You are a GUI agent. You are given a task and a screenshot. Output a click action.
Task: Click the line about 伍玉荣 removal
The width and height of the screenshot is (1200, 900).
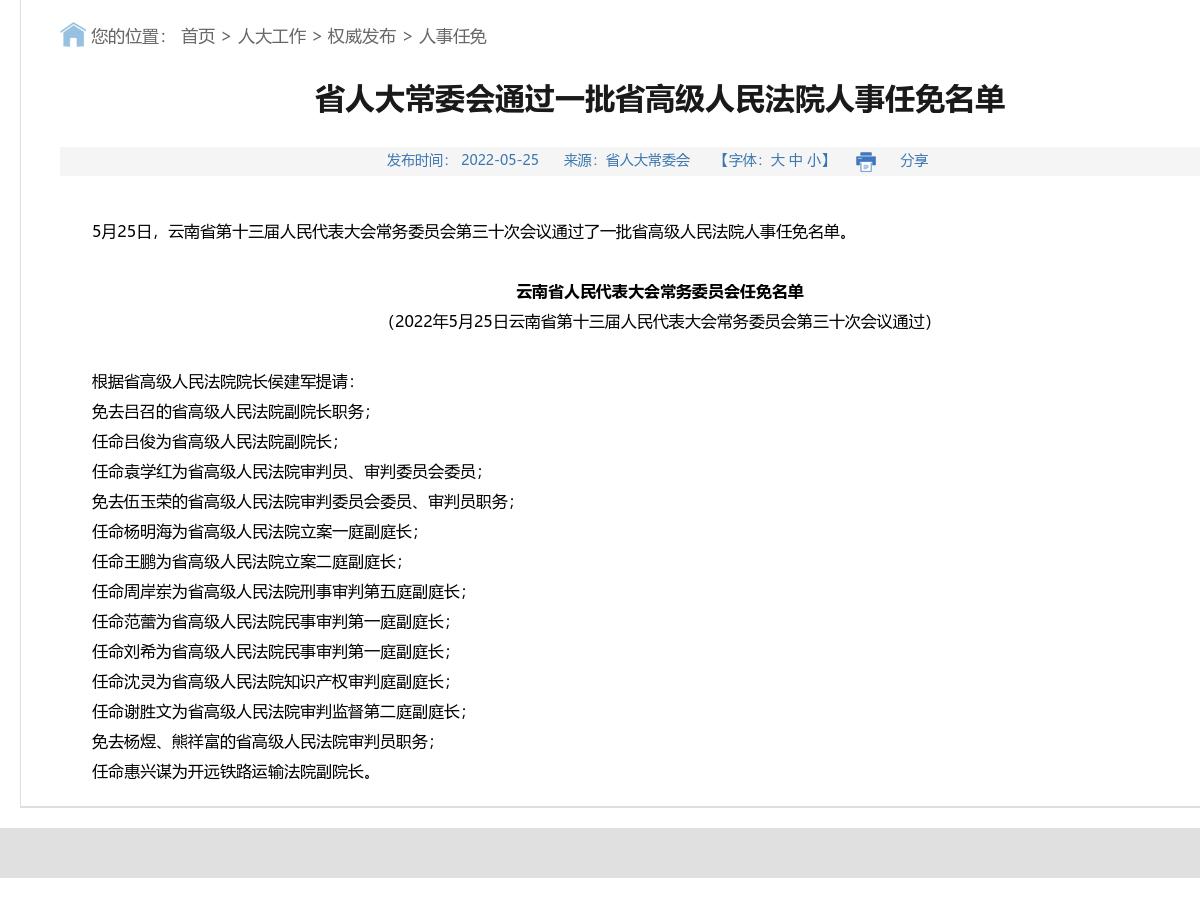(x=304, y=502)
